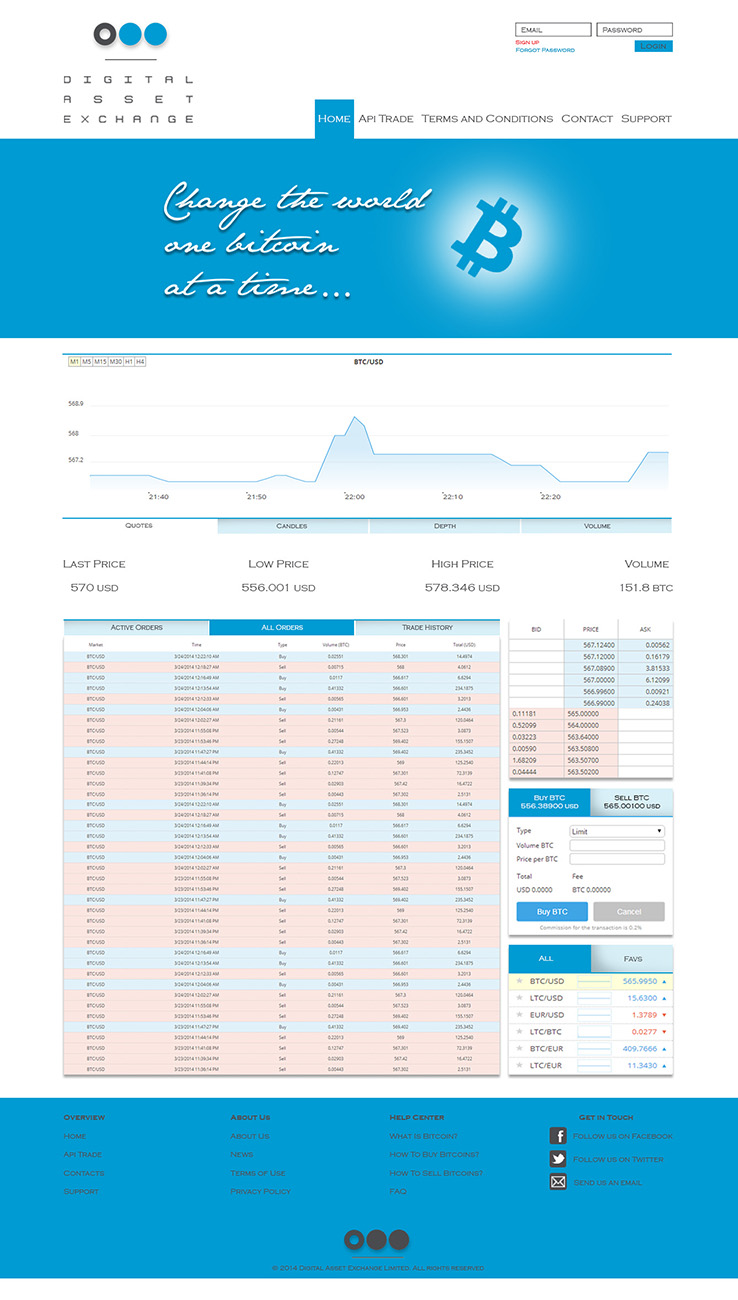Image resolution: width=738 pixels, height=1300 pixels.
Task: Show Favs currency pairs tab
Action: click(632, 959)
